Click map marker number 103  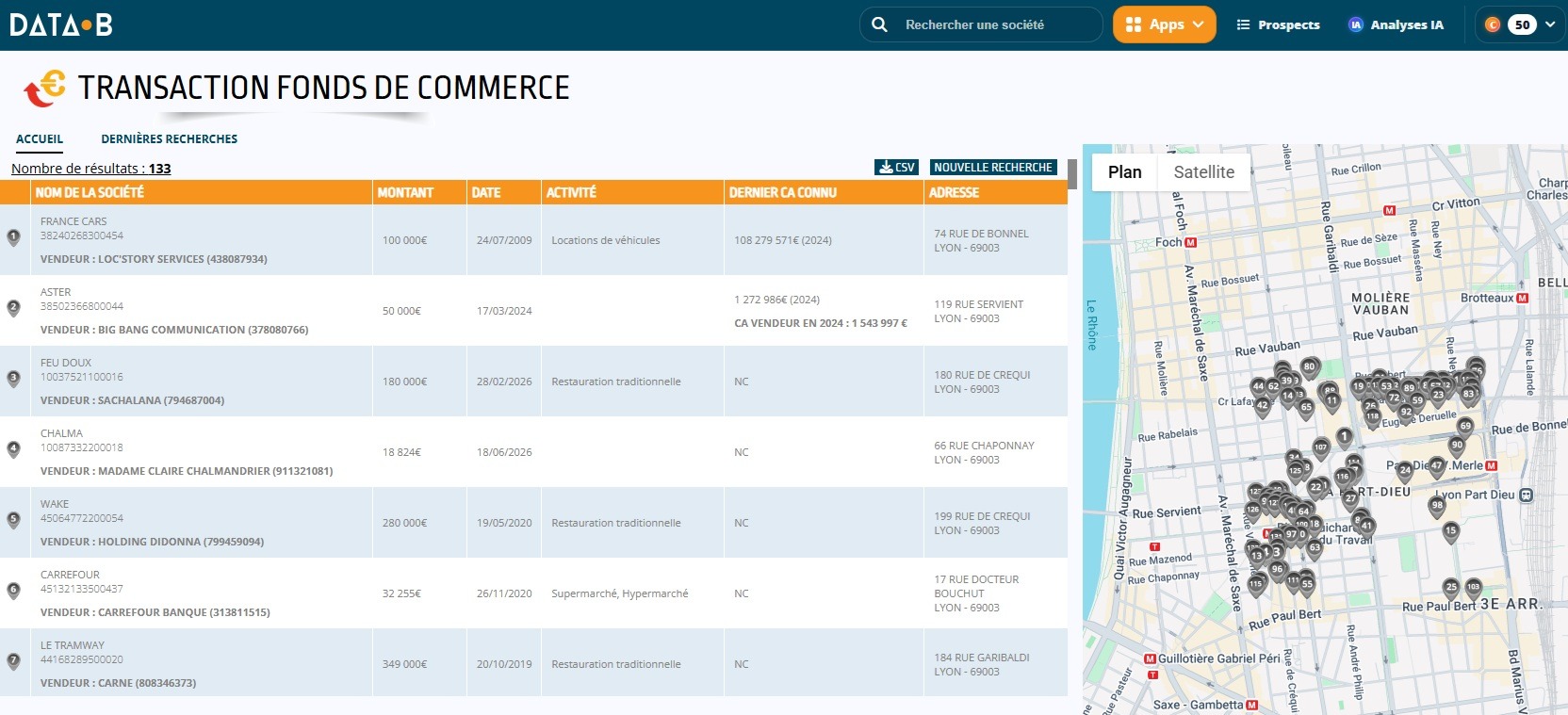[1473, 588]
